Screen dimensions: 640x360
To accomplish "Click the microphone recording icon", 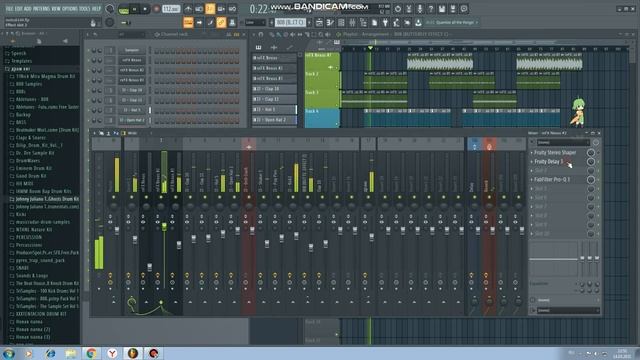I will click(420, 9).
